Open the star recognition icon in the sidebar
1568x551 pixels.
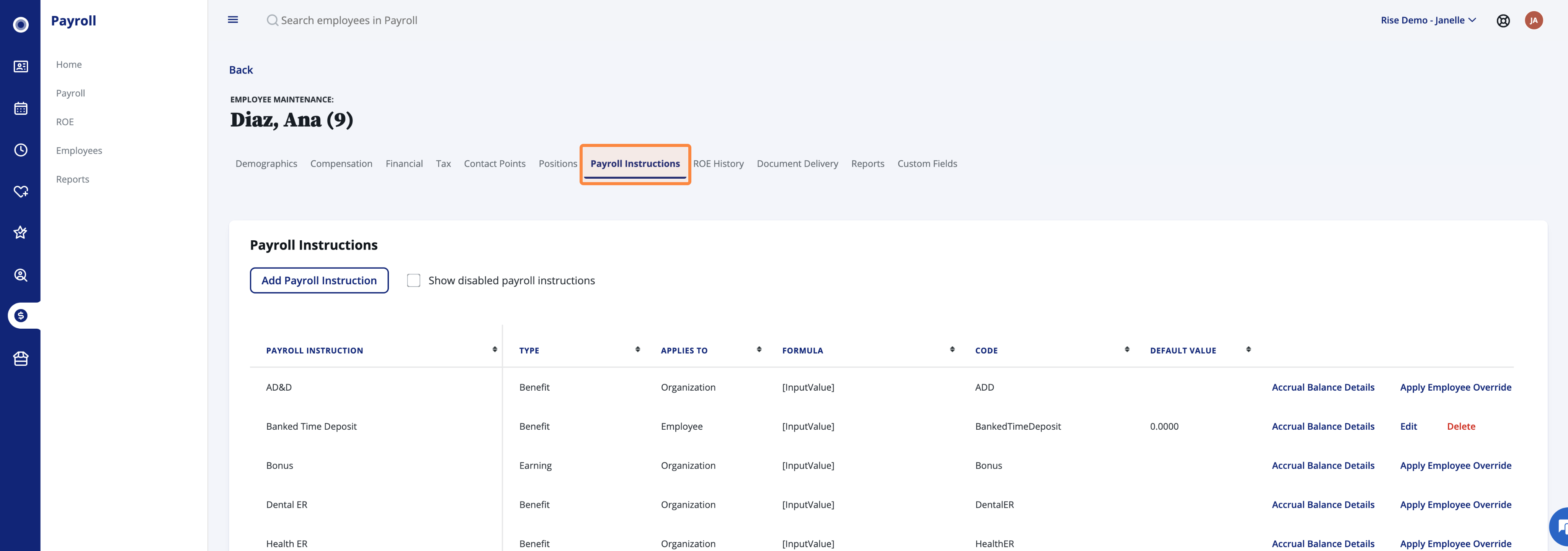(x=21, y=232)
